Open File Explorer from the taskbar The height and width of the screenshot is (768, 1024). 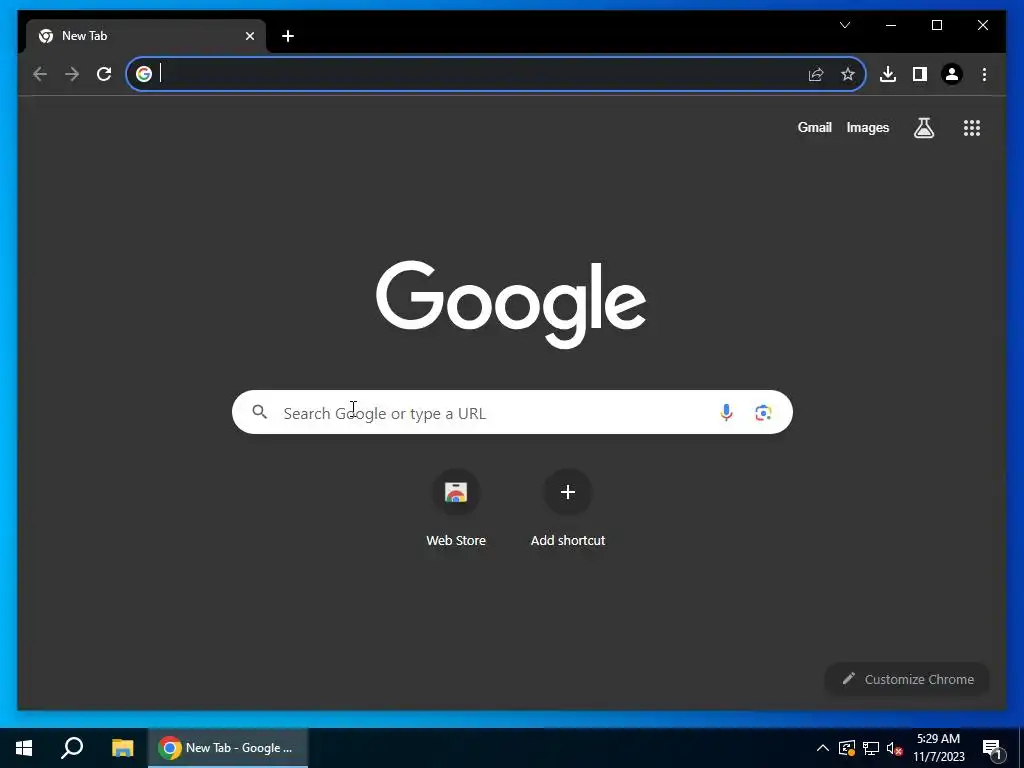coord(122,748)
